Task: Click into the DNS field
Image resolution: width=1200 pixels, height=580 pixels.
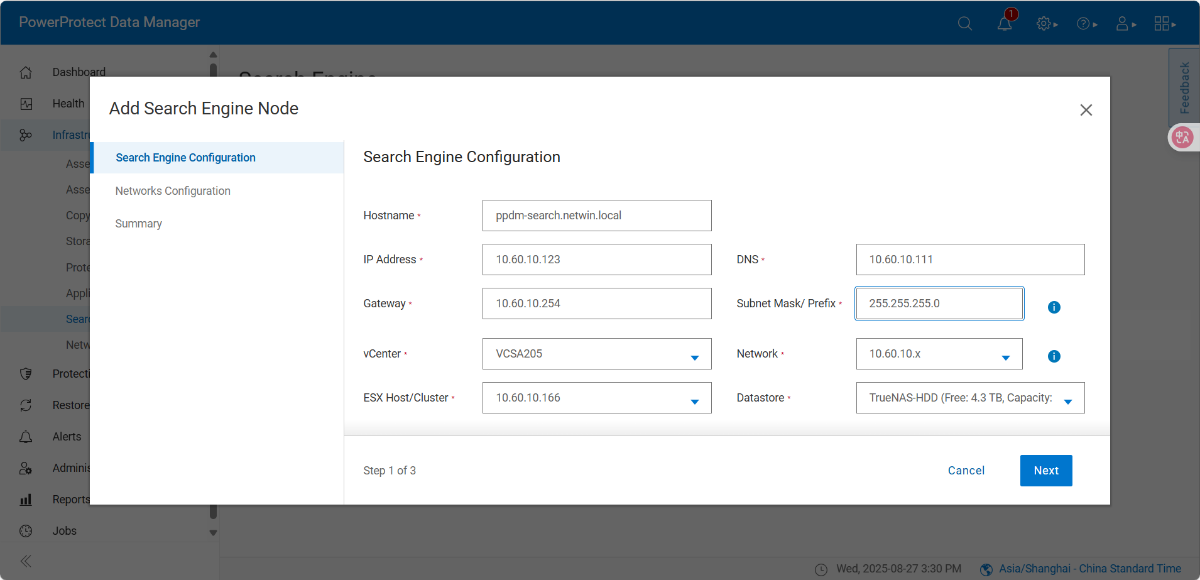Action: 970,259
